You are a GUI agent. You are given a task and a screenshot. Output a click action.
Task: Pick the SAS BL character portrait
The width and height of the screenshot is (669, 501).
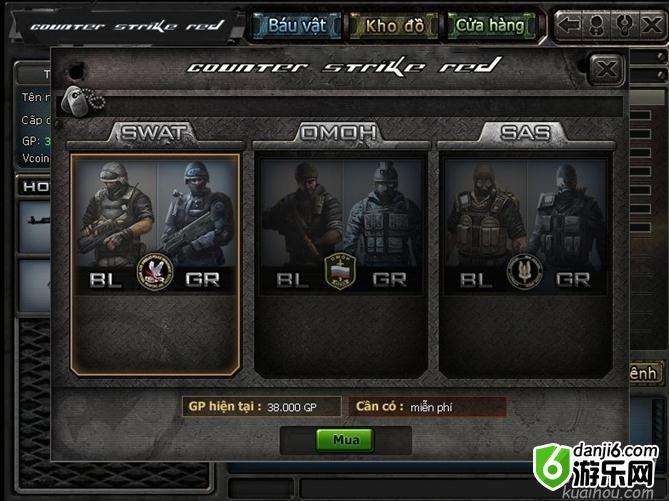(x=486, y=213)
